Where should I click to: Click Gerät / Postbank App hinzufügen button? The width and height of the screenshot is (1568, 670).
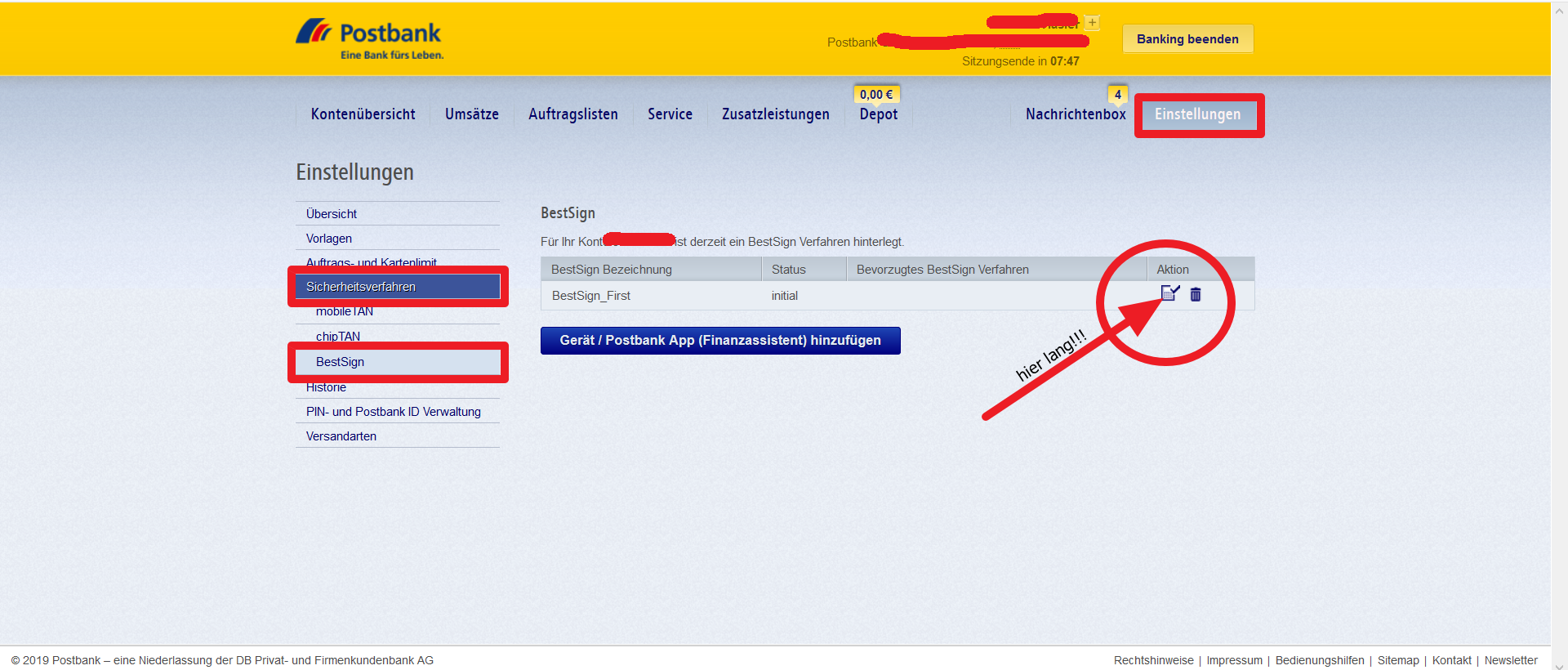720,341
